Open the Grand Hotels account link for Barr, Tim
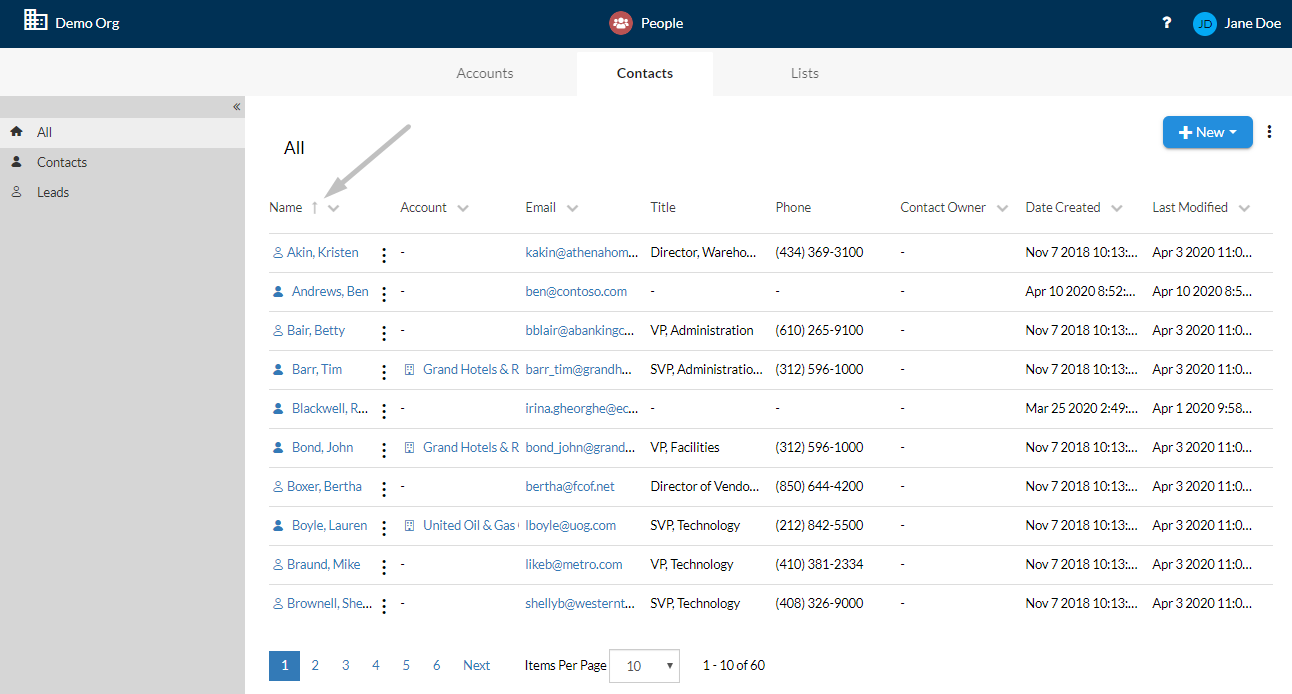This screenshot has height=694, width=1292. [x=470, y=369]
